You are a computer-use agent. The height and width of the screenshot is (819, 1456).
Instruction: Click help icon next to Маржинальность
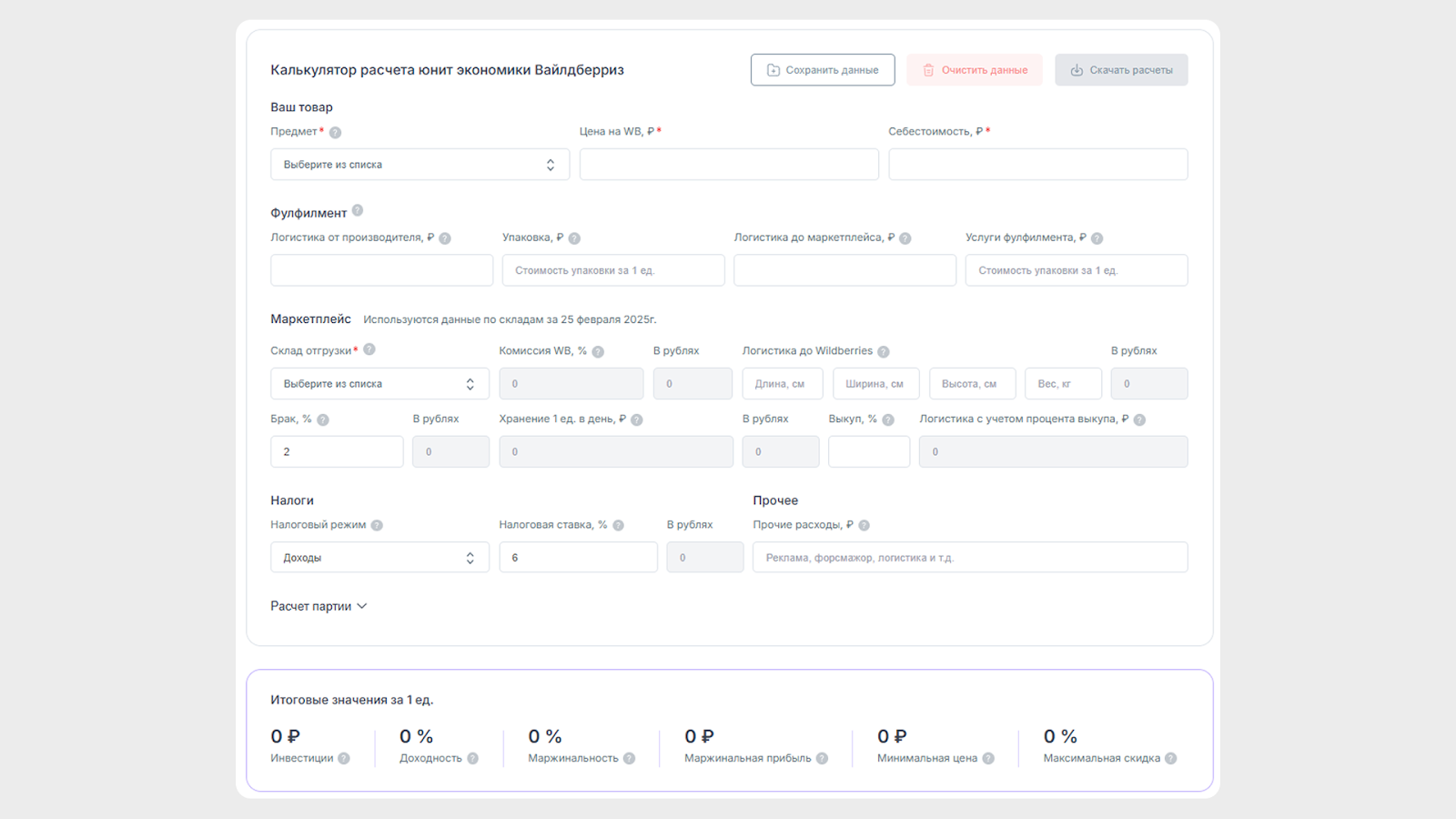pos(630,758)
